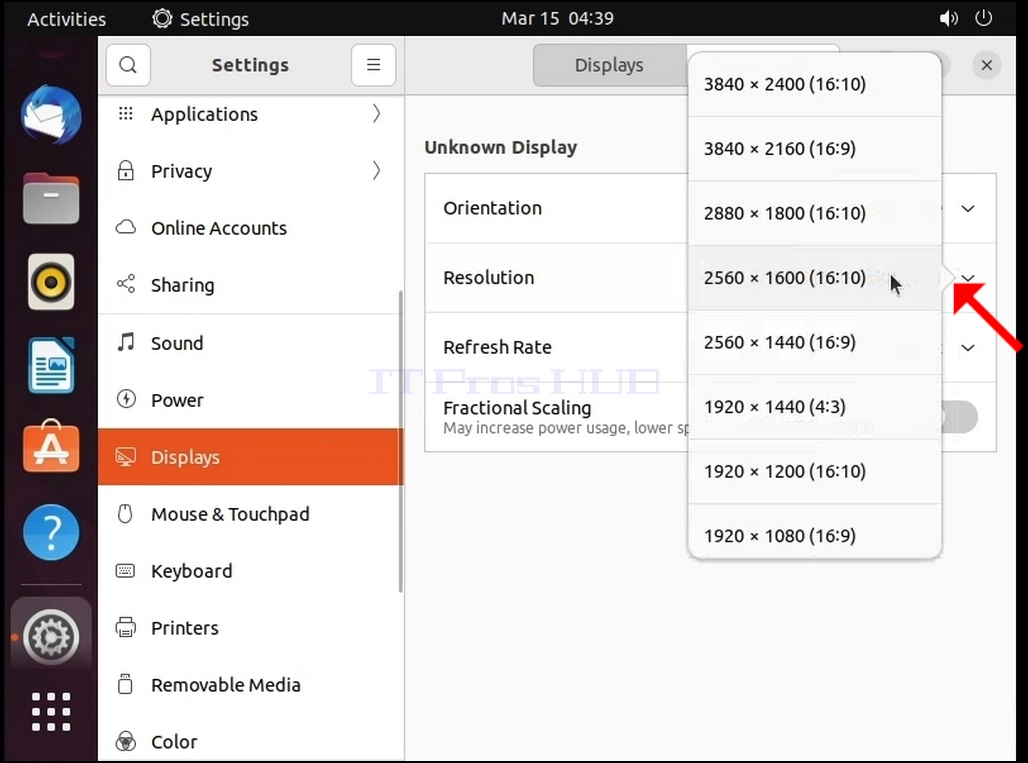Show Applications grid at dock bottom
Image resolution: width=1028 pixels, height=763 pixels.
pyautogui.click(x=51, y=711)
